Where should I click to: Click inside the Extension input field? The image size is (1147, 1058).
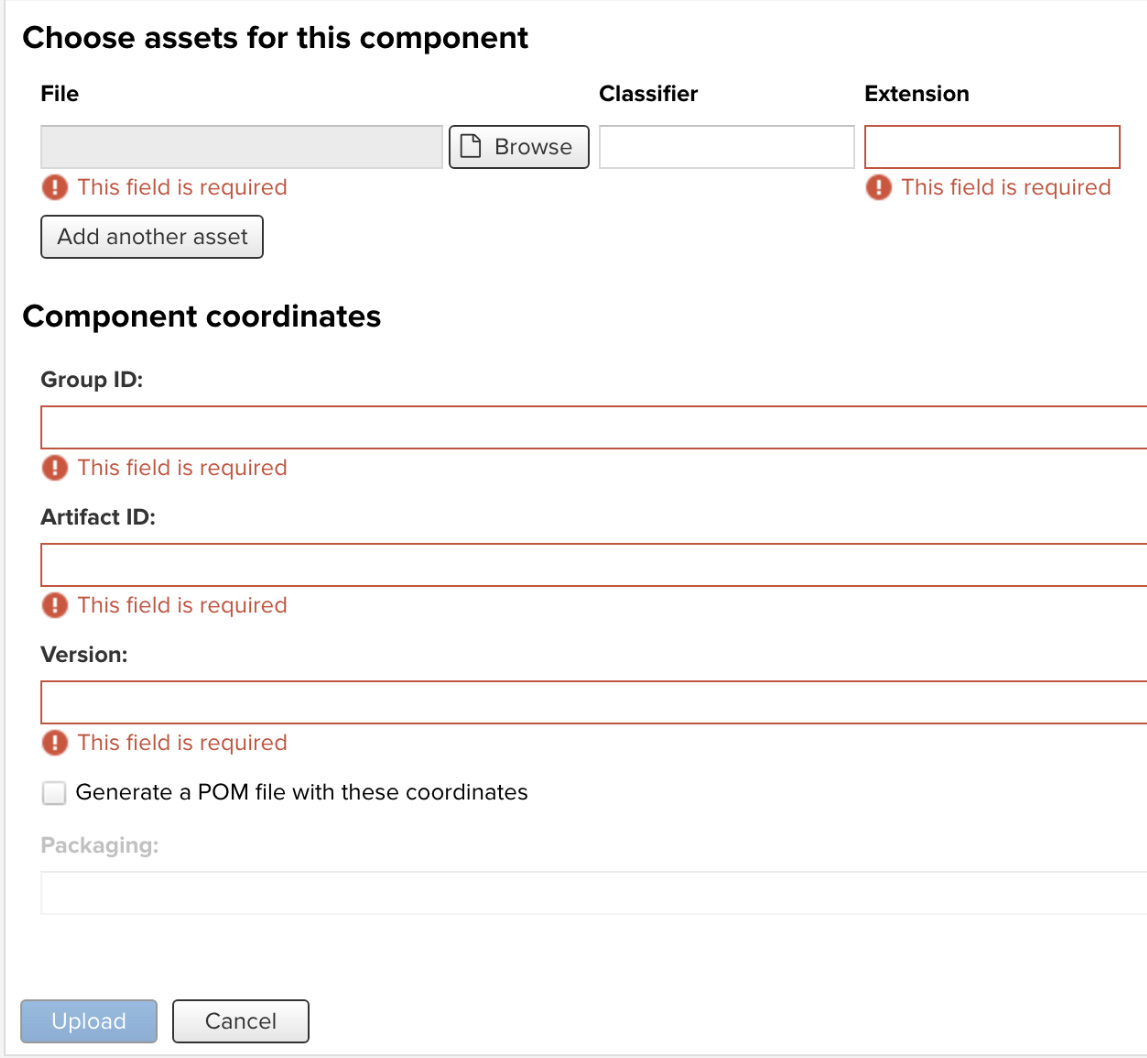991,146
